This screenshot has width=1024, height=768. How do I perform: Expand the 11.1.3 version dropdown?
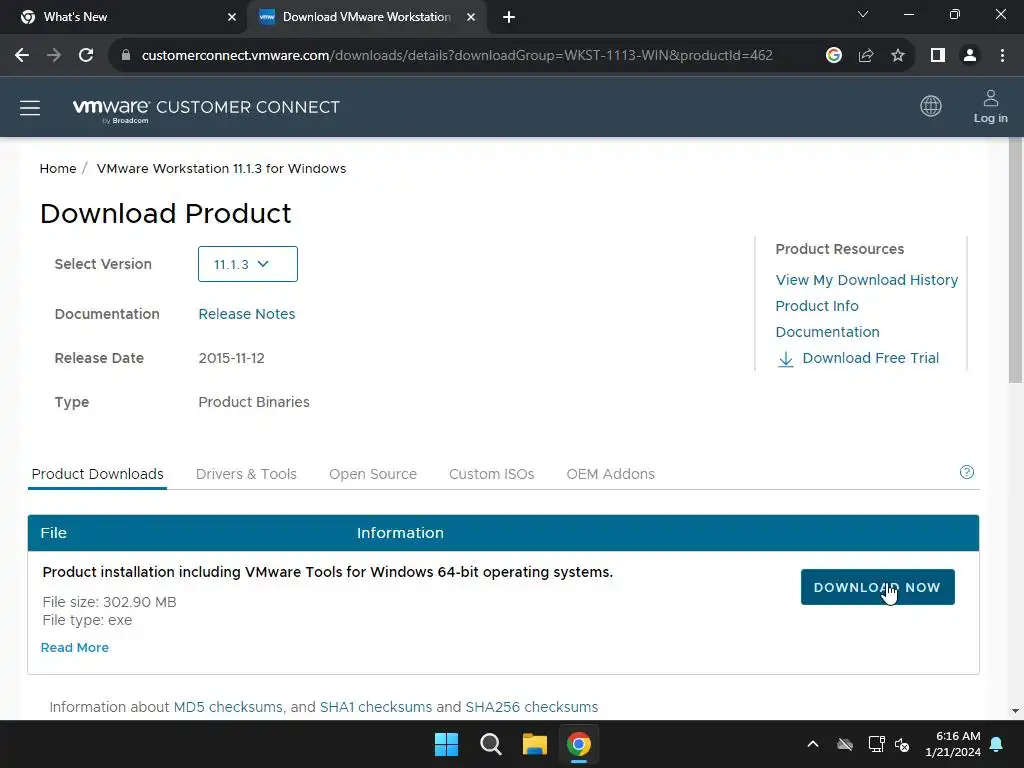click(248, 264)
